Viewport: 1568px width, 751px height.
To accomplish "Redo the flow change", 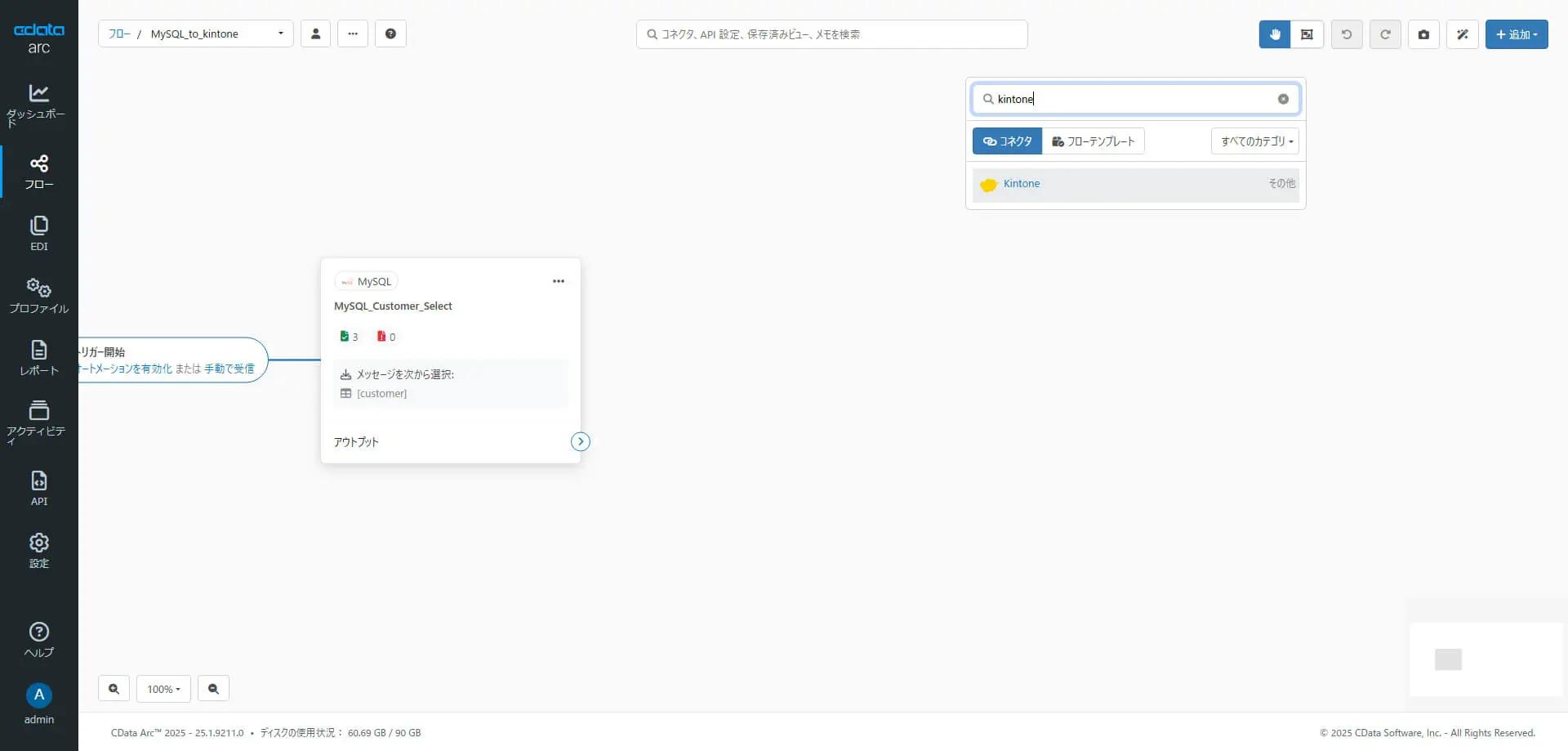I will click(x=1385, y=34).
